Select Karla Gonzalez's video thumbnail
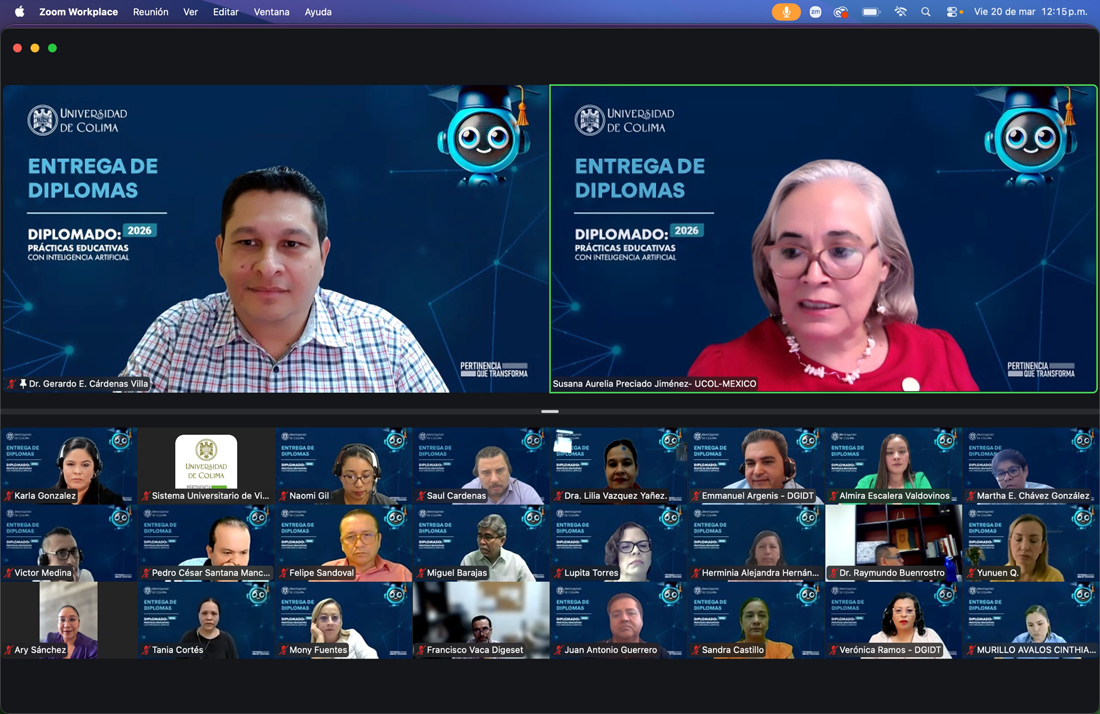Image resolution: width=1100 pixels, height=714 pixels. click(69, 466)
